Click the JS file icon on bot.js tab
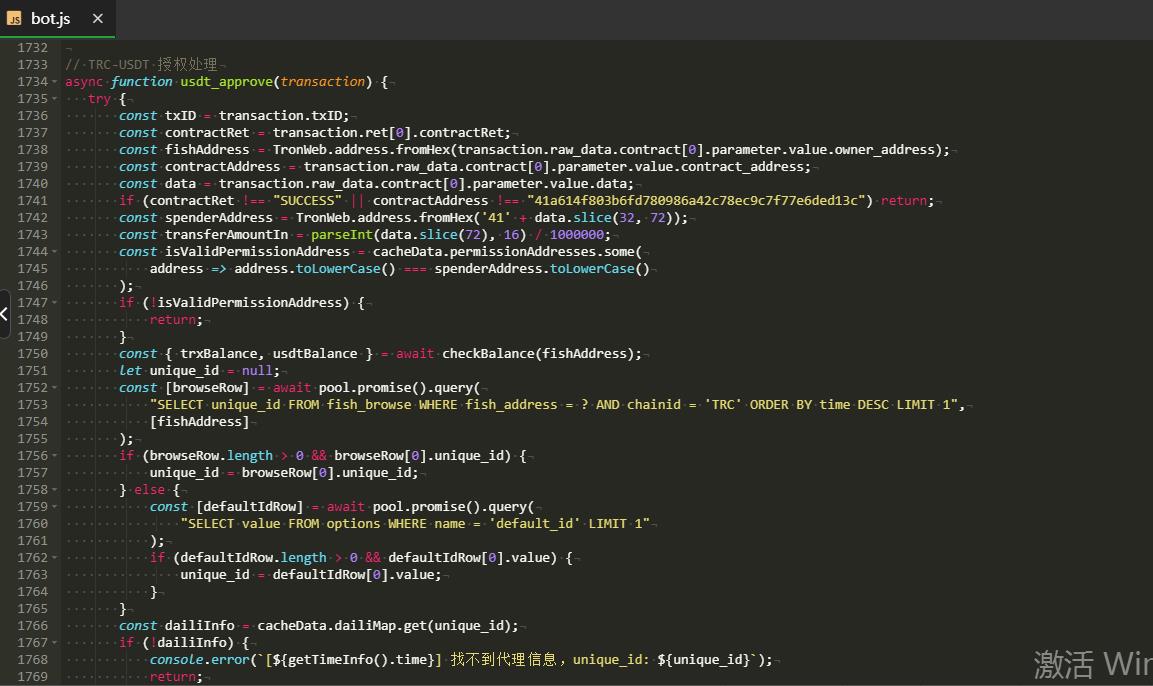1153x686 pixels. point(14,18)
